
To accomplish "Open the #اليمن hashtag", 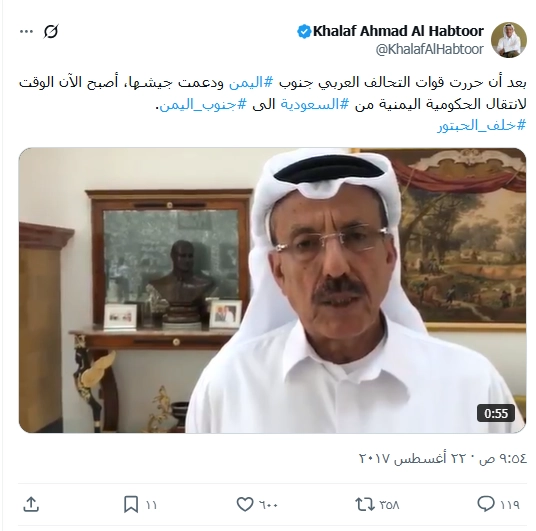I will pyautogui.click(x=251, y=82).
